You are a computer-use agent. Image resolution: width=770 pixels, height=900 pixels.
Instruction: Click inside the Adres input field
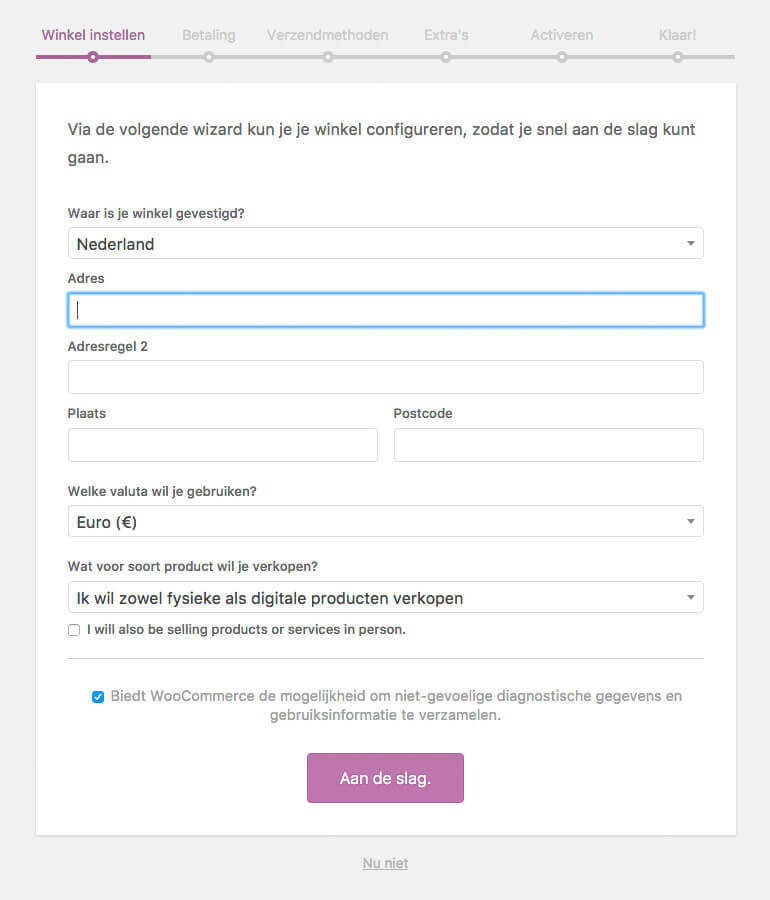(x=385, y=310)
